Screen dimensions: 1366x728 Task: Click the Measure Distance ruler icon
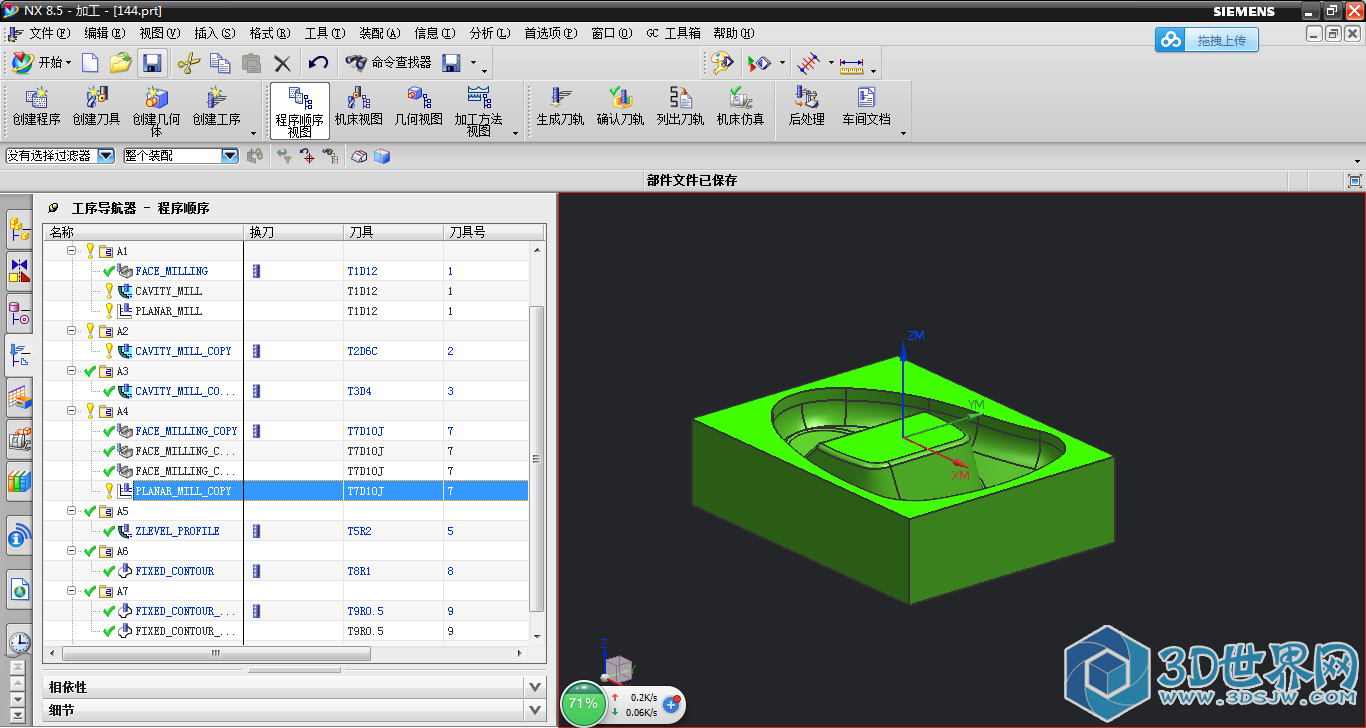(852, 65)
